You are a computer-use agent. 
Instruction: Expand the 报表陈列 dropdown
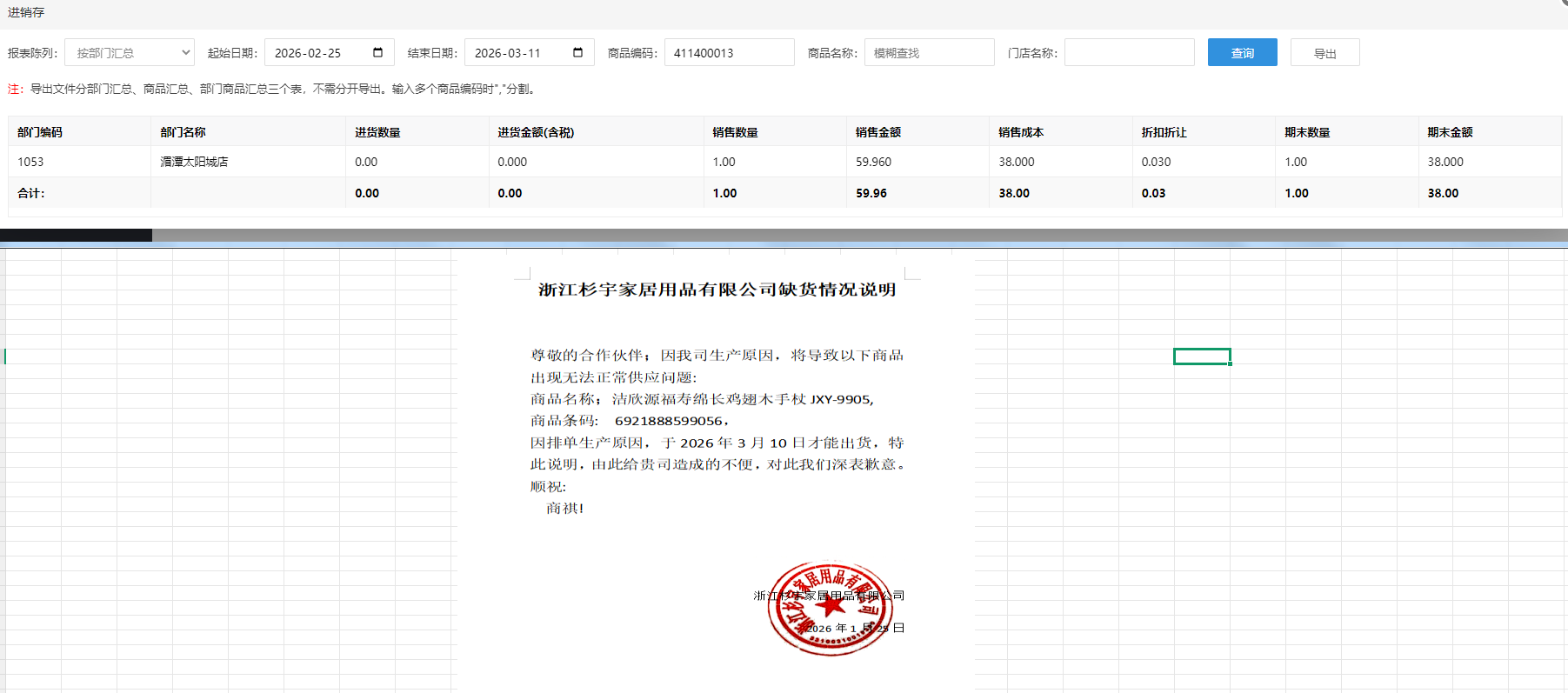pyautogui.click(x=130, y=53)
